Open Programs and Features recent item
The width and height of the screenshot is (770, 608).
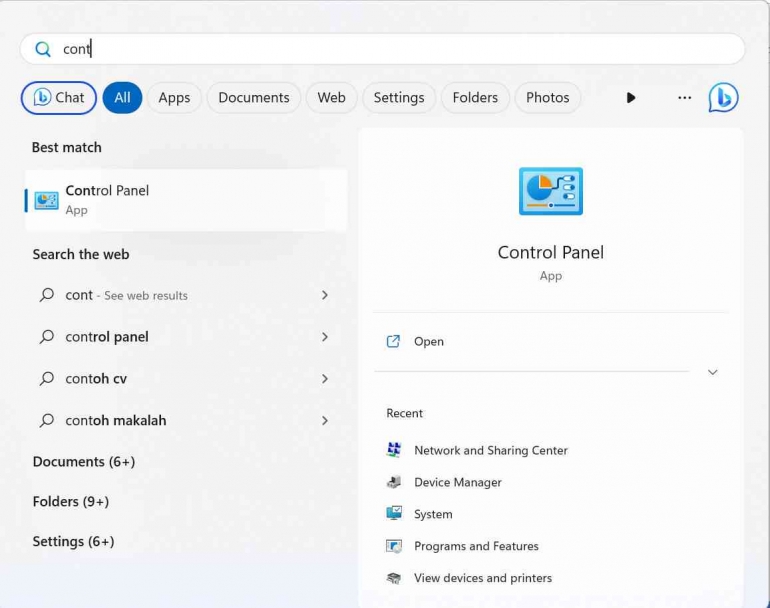coord(476,546)
